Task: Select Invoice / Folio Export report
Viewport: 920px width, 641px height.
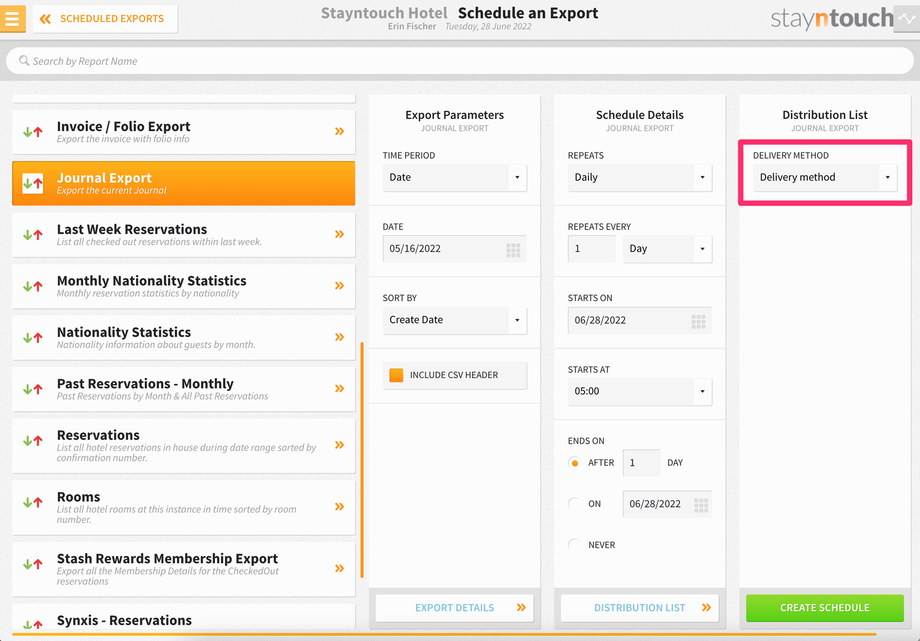Action: pos(184,131)
